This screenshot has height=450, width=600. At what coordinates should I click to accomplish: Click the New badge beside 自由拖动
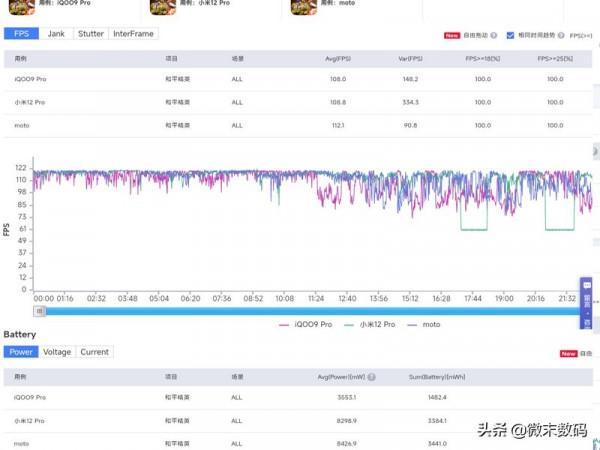pyautogui.click(x=452, y=35)
